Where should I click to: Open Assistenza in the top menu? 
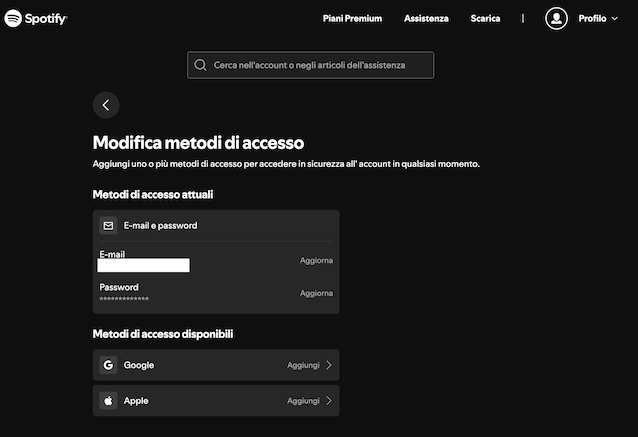[426, 18]
